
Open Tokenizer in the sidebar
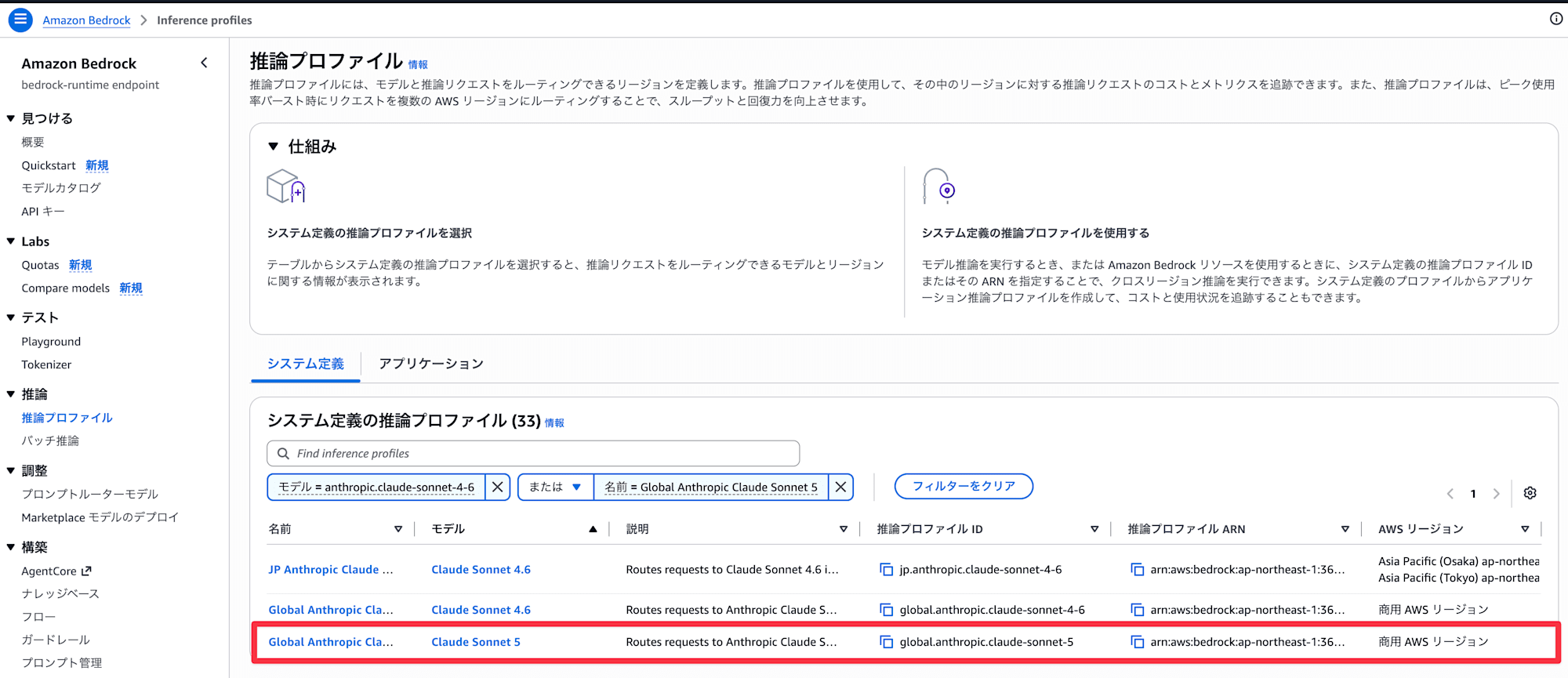(x=46, y=364)
